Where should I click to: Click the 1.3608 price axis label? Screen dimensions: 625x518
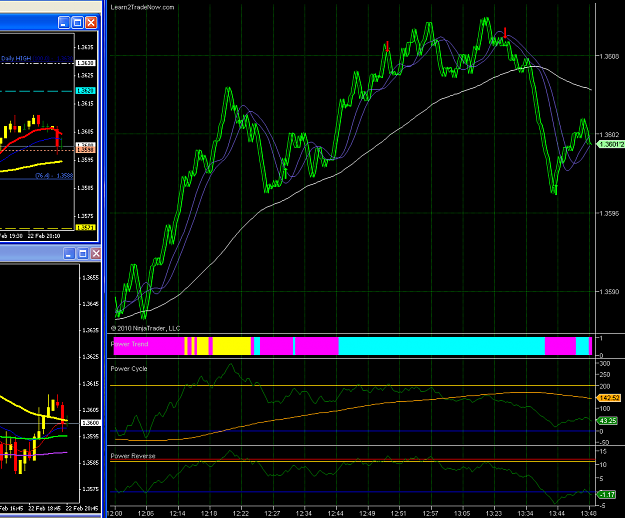[x=609, y=56]
